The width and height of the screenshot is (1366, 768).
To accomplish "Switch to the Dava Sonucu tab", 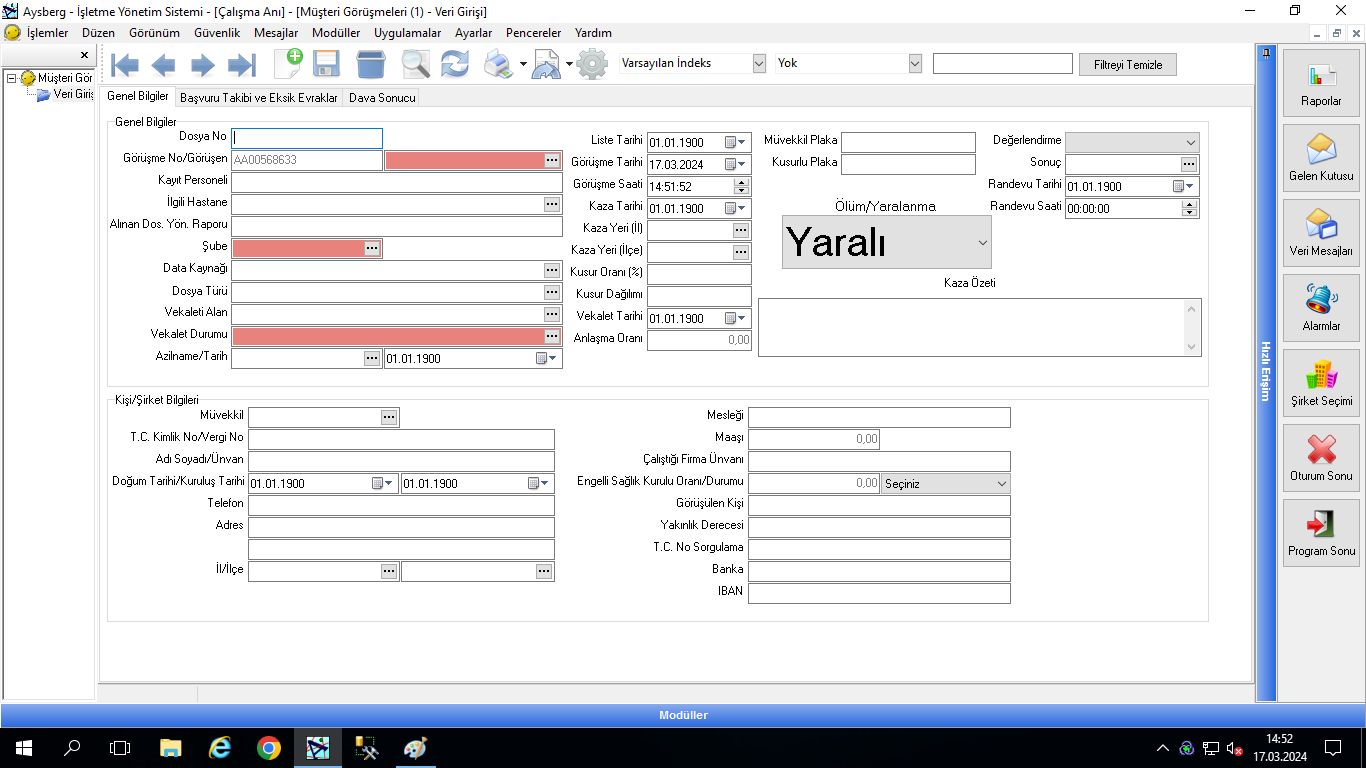I will click(382, 98).
